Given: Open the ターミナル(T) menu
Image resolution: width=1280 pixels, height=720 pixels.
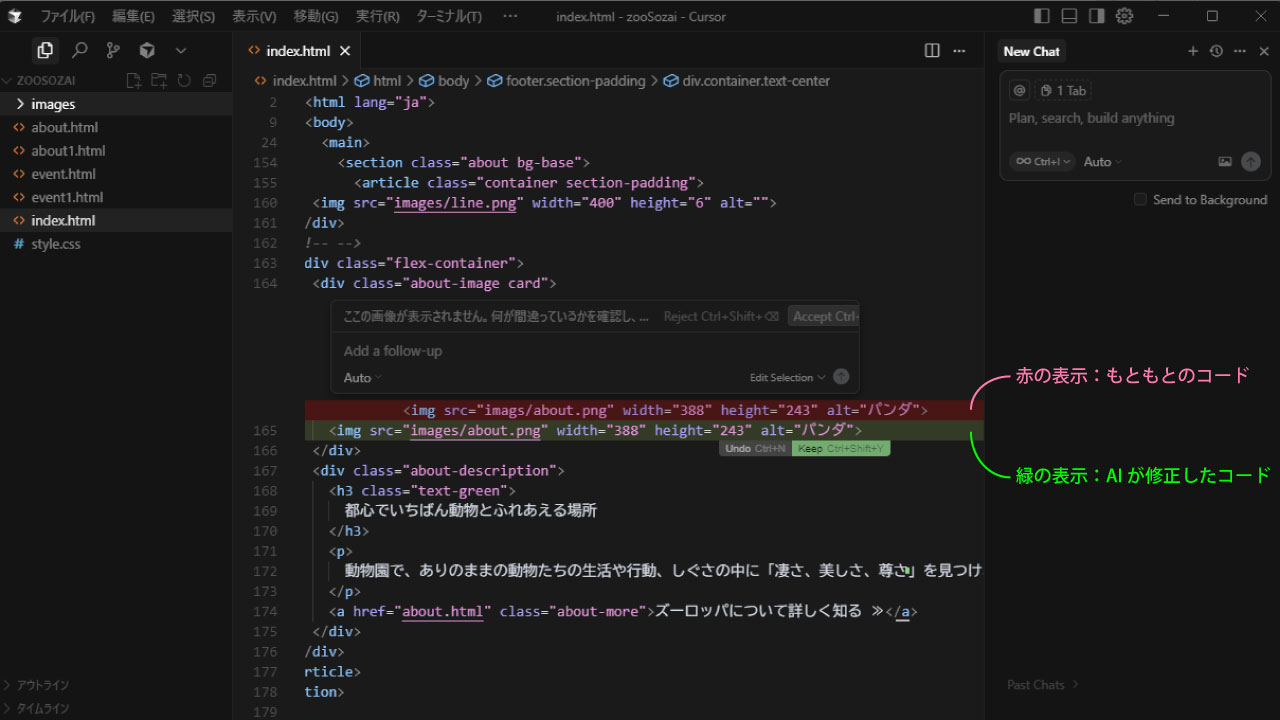Looking at the screenshot, I should (448, 16).
